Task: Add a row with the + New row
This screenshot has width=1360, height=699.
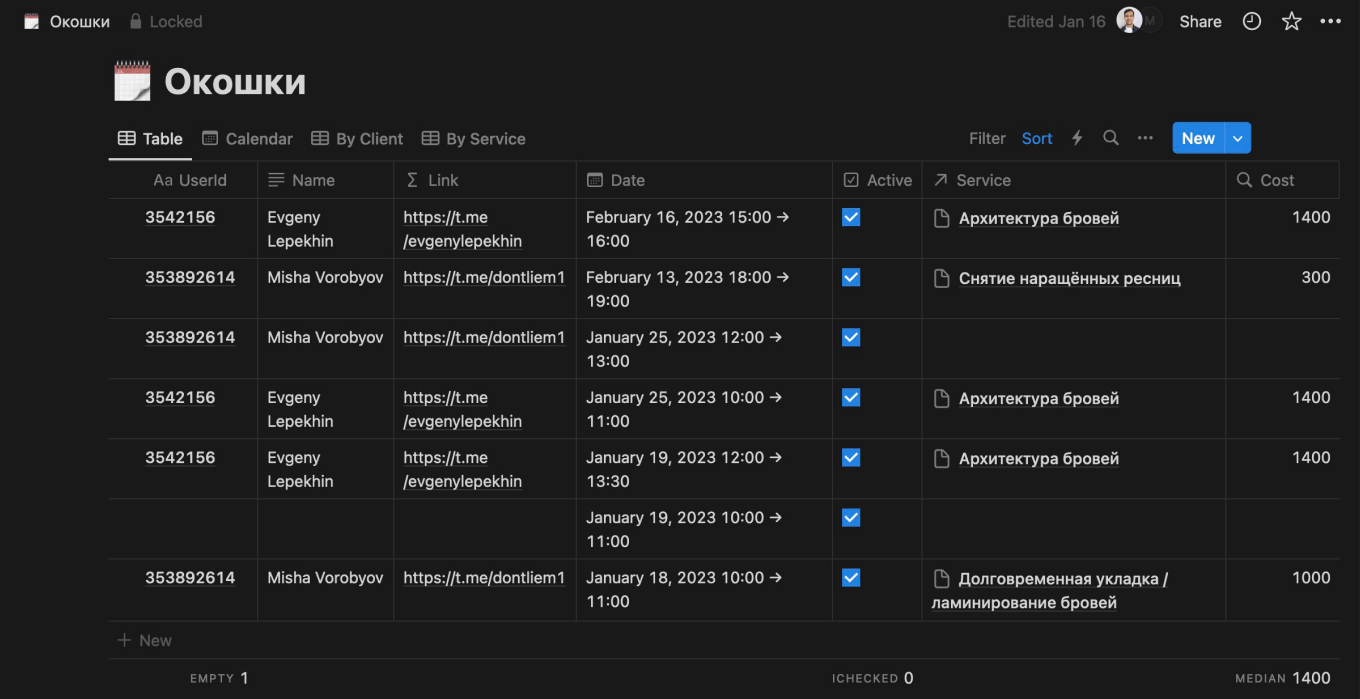Action: [x=145, y=640]
